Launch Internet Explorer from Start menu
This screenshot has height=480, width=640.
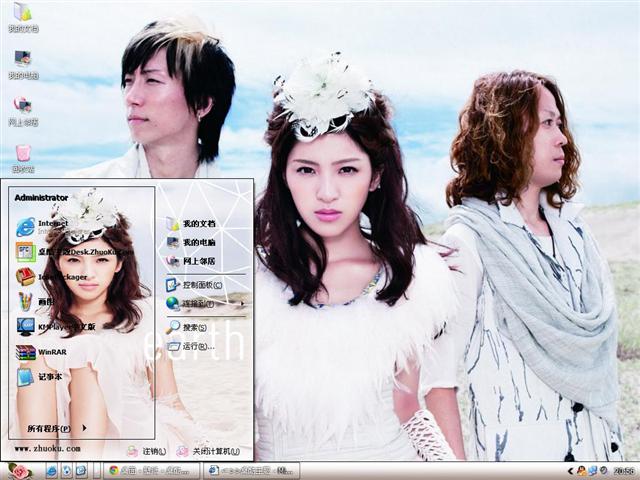point(42,227)
